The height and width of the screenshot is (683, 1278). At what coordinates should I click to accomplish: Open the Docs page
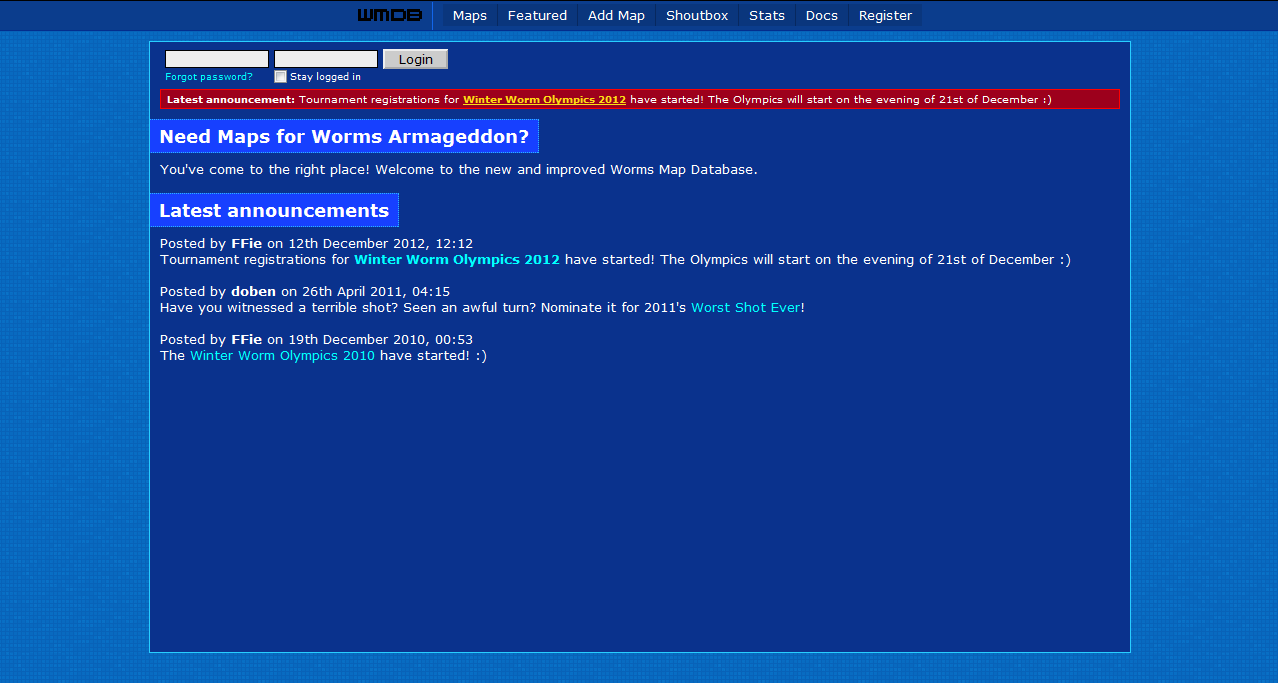click(822, 15)
